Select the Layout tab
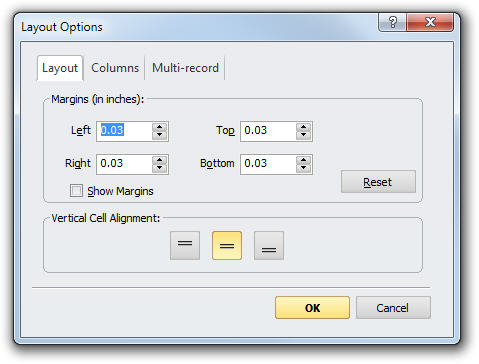The width and height of the screenshot is (479, 364). pyautogui.click(x=60, y=68)
